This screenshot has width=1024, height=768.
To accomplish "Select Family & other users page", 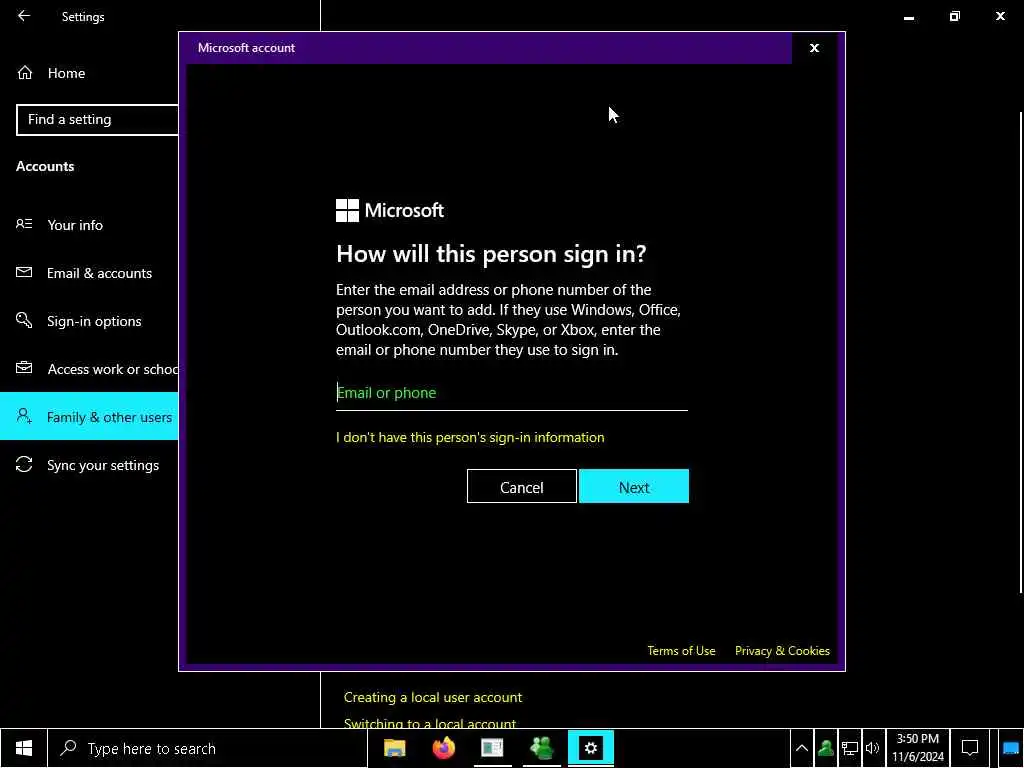I will click(x=89, y=417).
